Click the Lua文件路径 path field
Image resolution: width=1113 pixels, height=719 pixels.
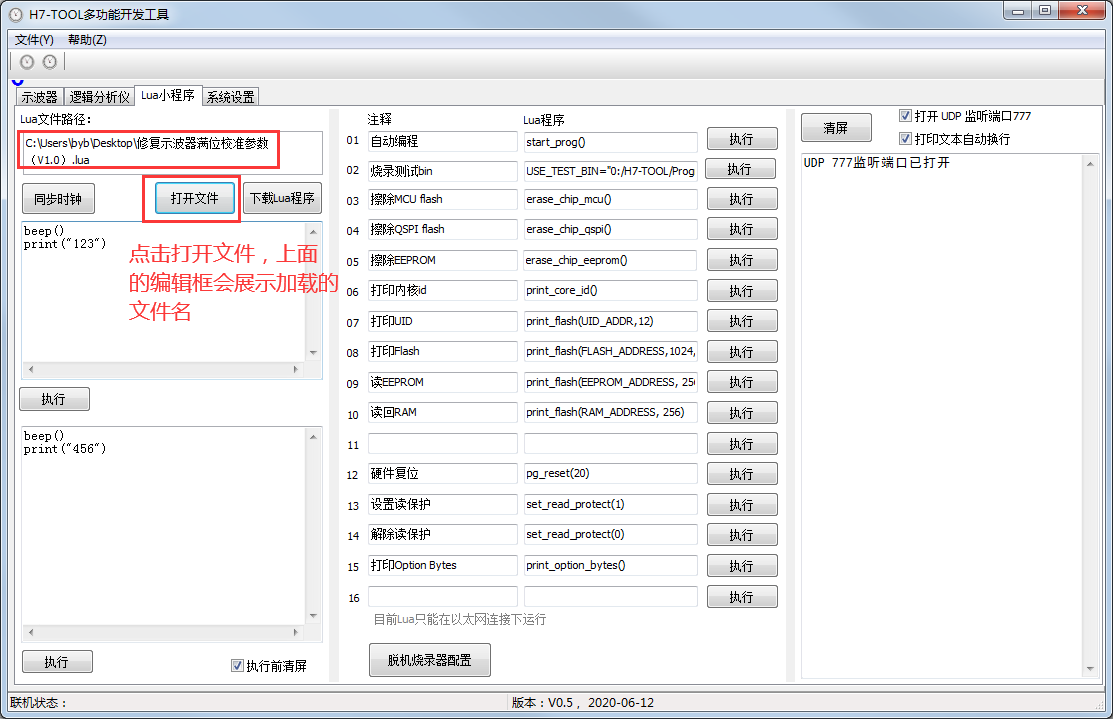point(172,152)
